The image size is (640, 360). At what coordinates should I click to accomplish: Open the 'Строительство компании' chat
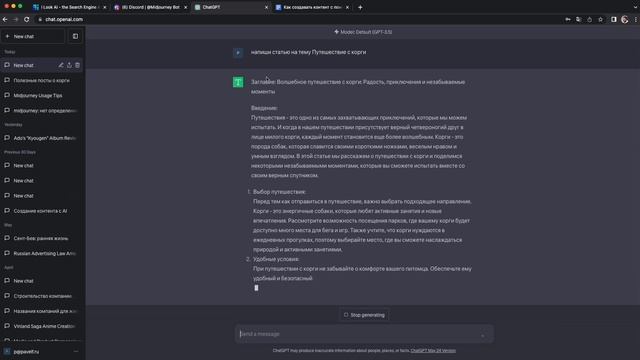click(x=42, y=296)
